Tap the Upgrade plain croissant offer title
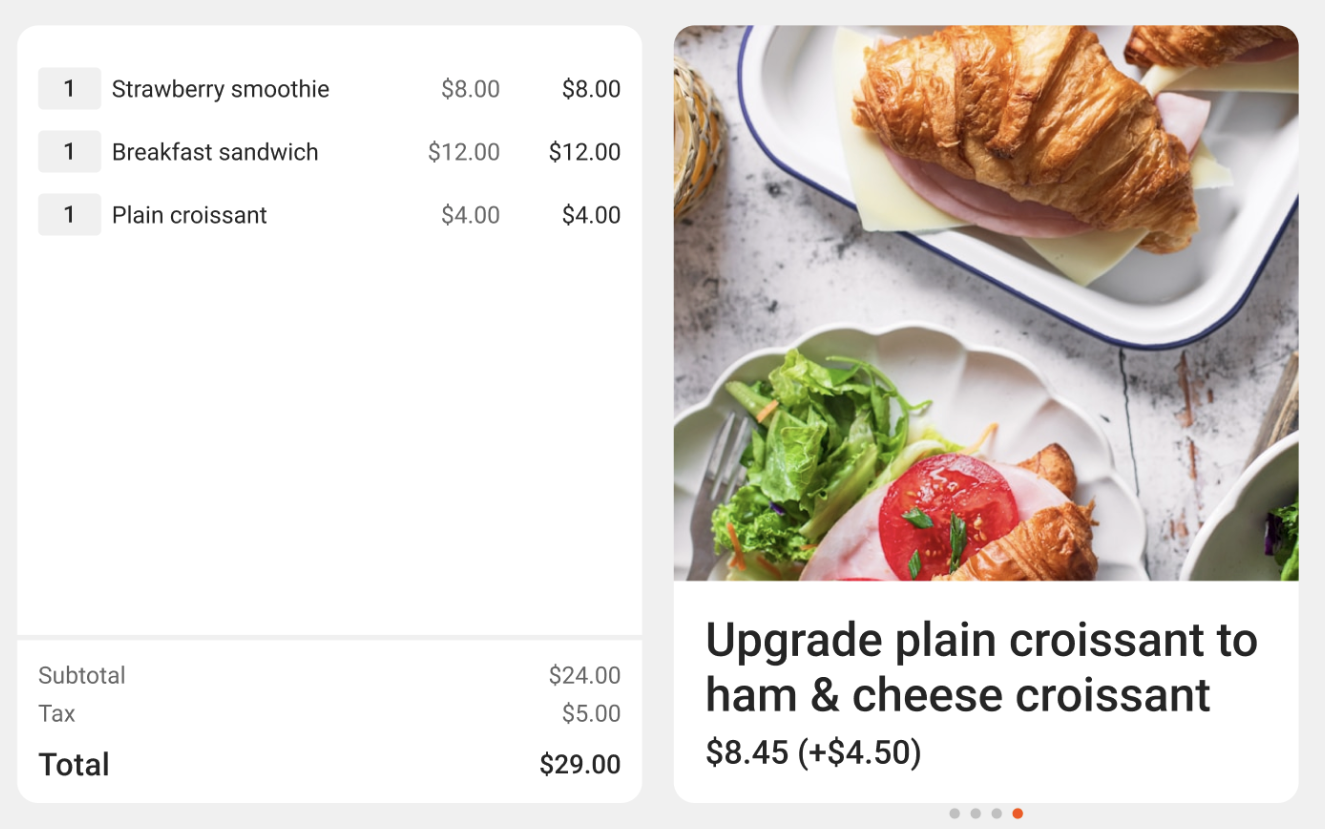Image resolution: width=1325 pixels, height=829 pixels. [980, 667]
